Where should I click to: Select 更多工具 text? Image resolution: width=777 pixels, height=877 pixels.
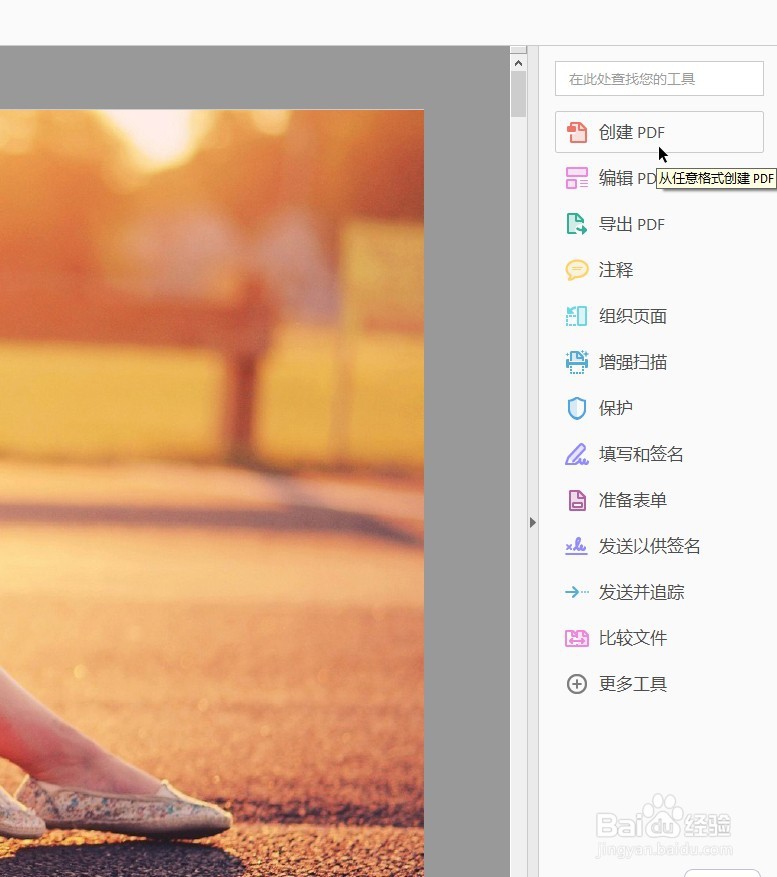(633, 683)
